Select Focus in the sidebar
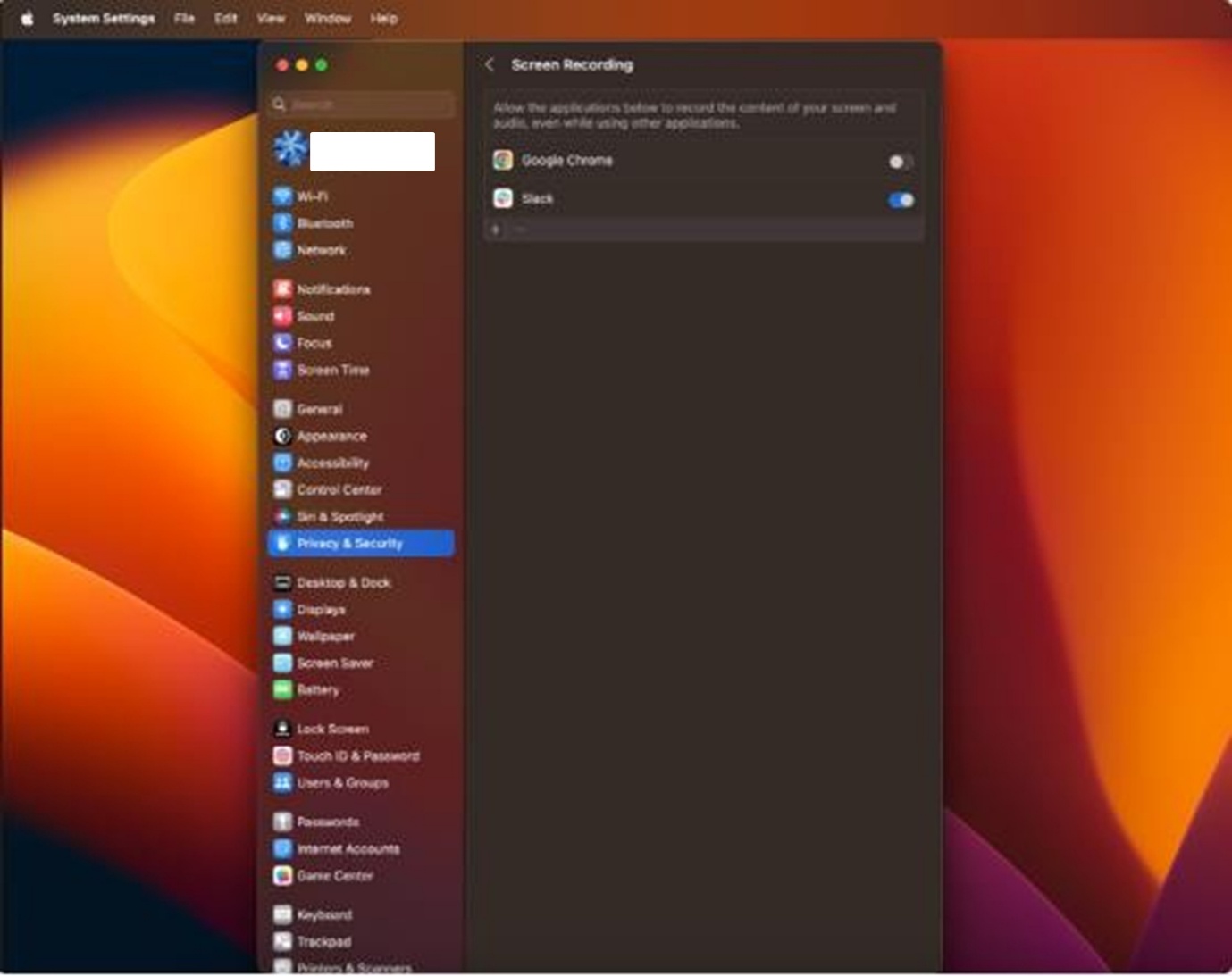This screenshot has height=976, width=1232. pyautogui.click(x=313, y=343)
